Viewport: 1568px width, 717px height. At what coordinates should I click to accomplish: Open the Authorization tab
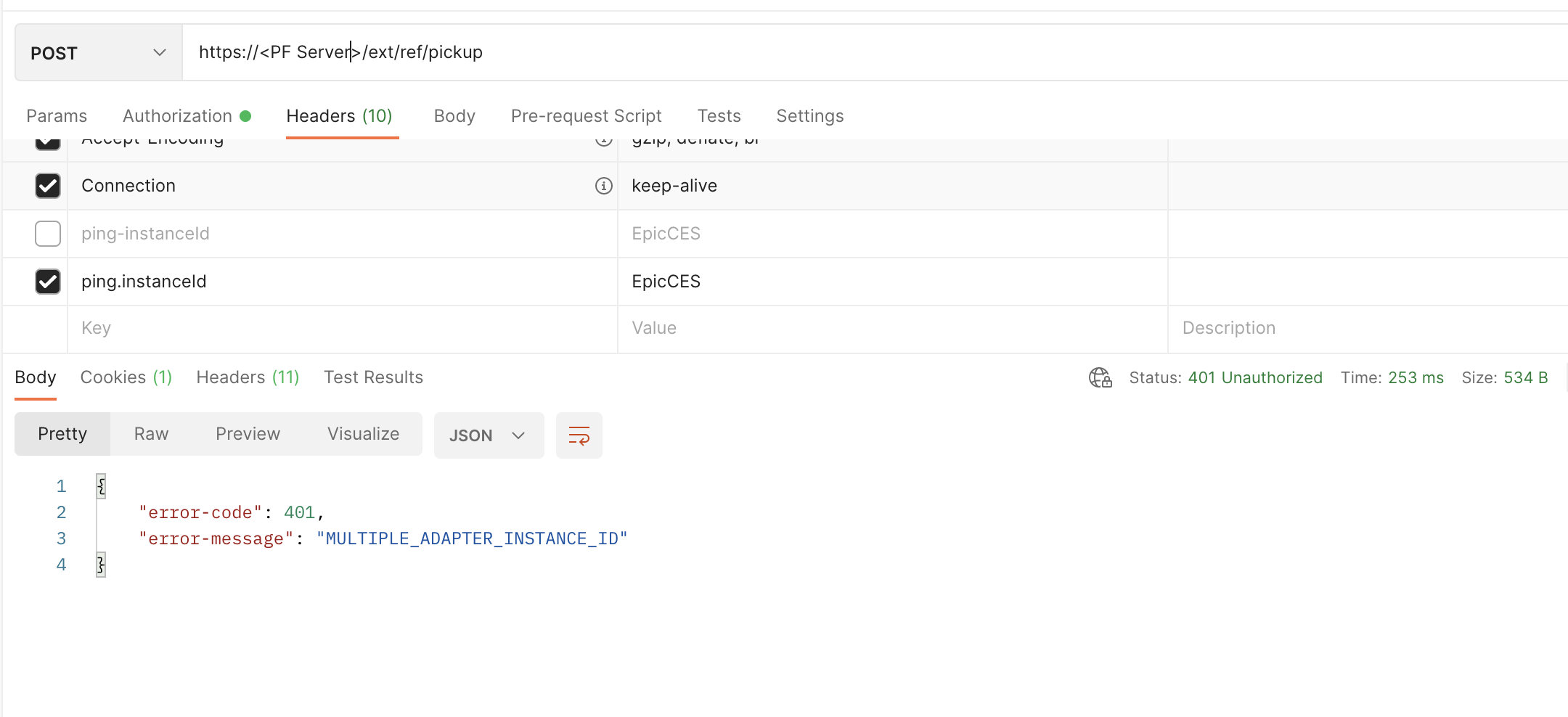pos(178,115)
